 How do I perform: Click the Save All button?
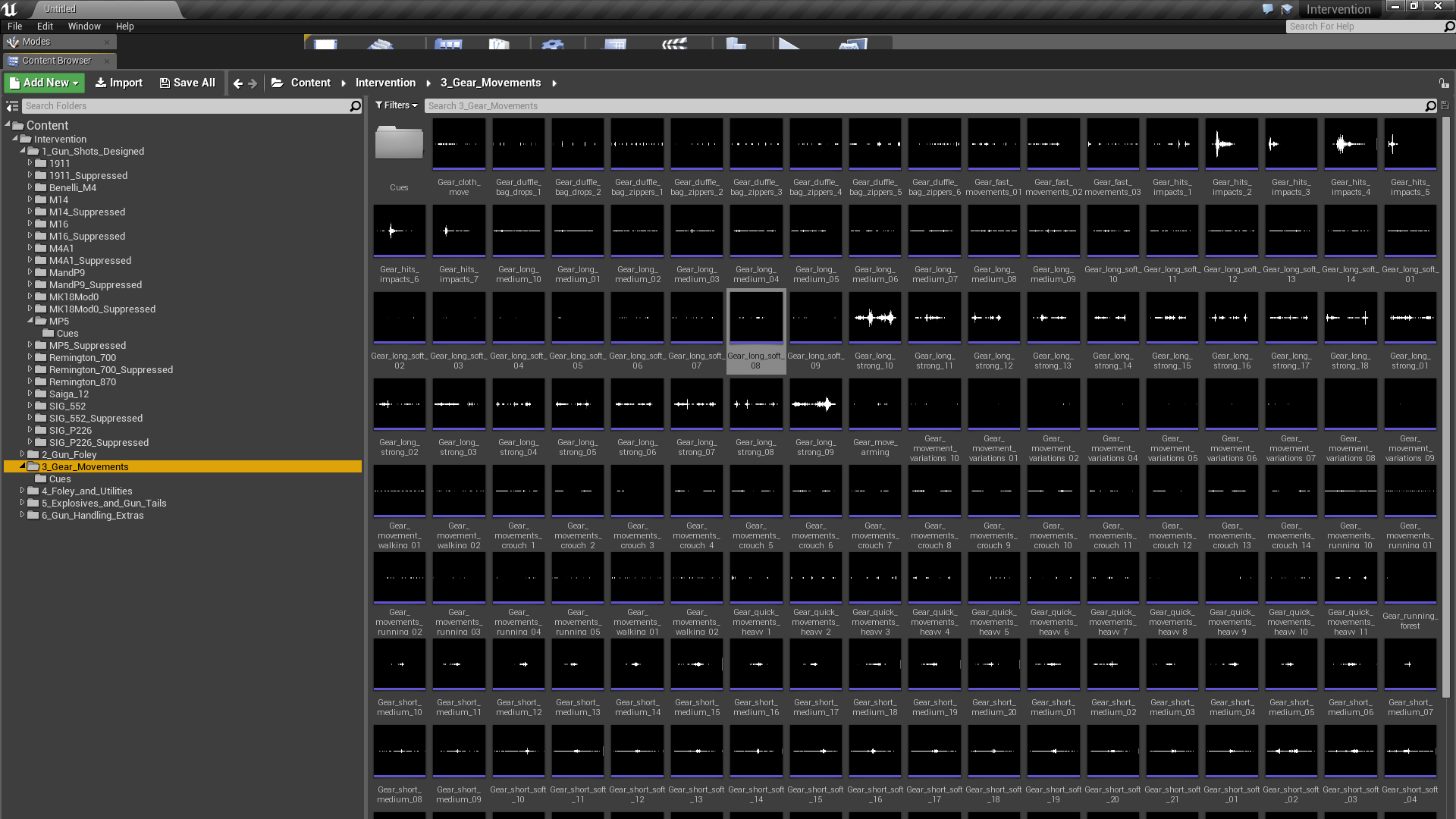pos(187,82)
